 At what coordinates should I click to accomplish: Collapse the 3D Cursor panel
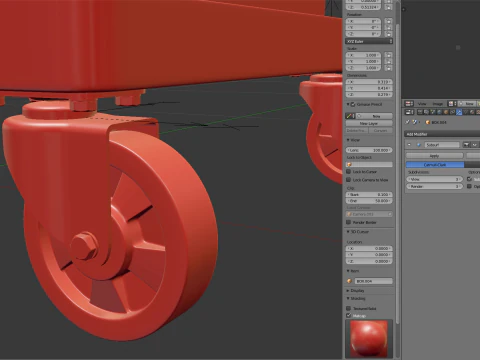point(348,231)
